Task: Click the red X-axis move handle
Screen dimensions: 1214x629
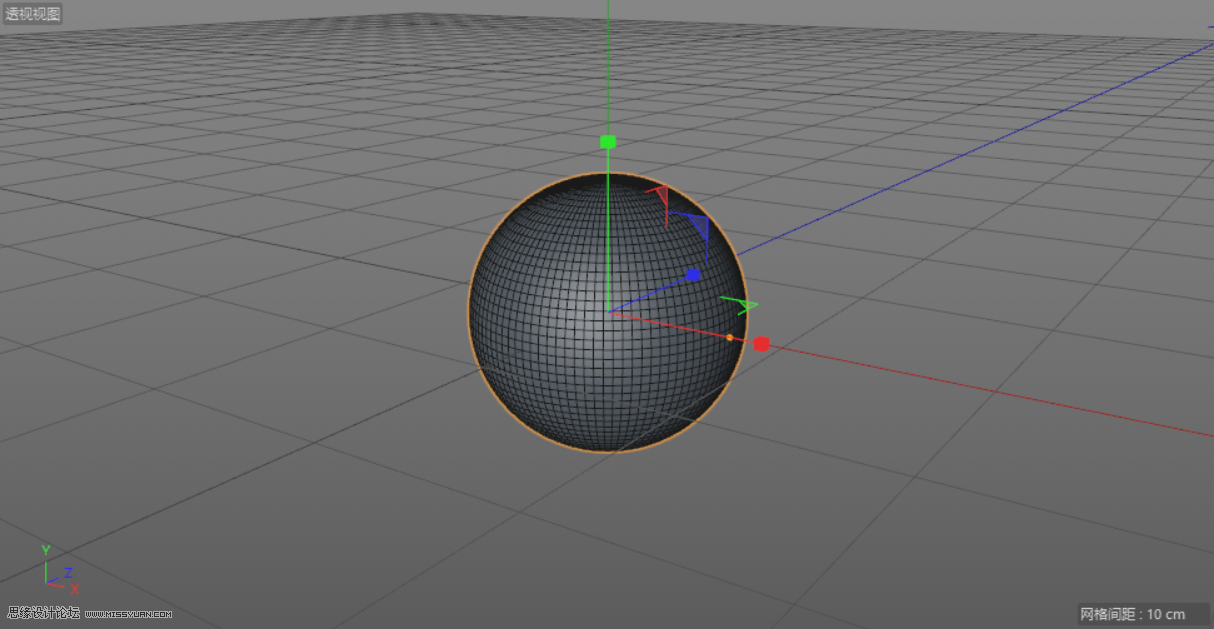Action: tap(763, 344)
